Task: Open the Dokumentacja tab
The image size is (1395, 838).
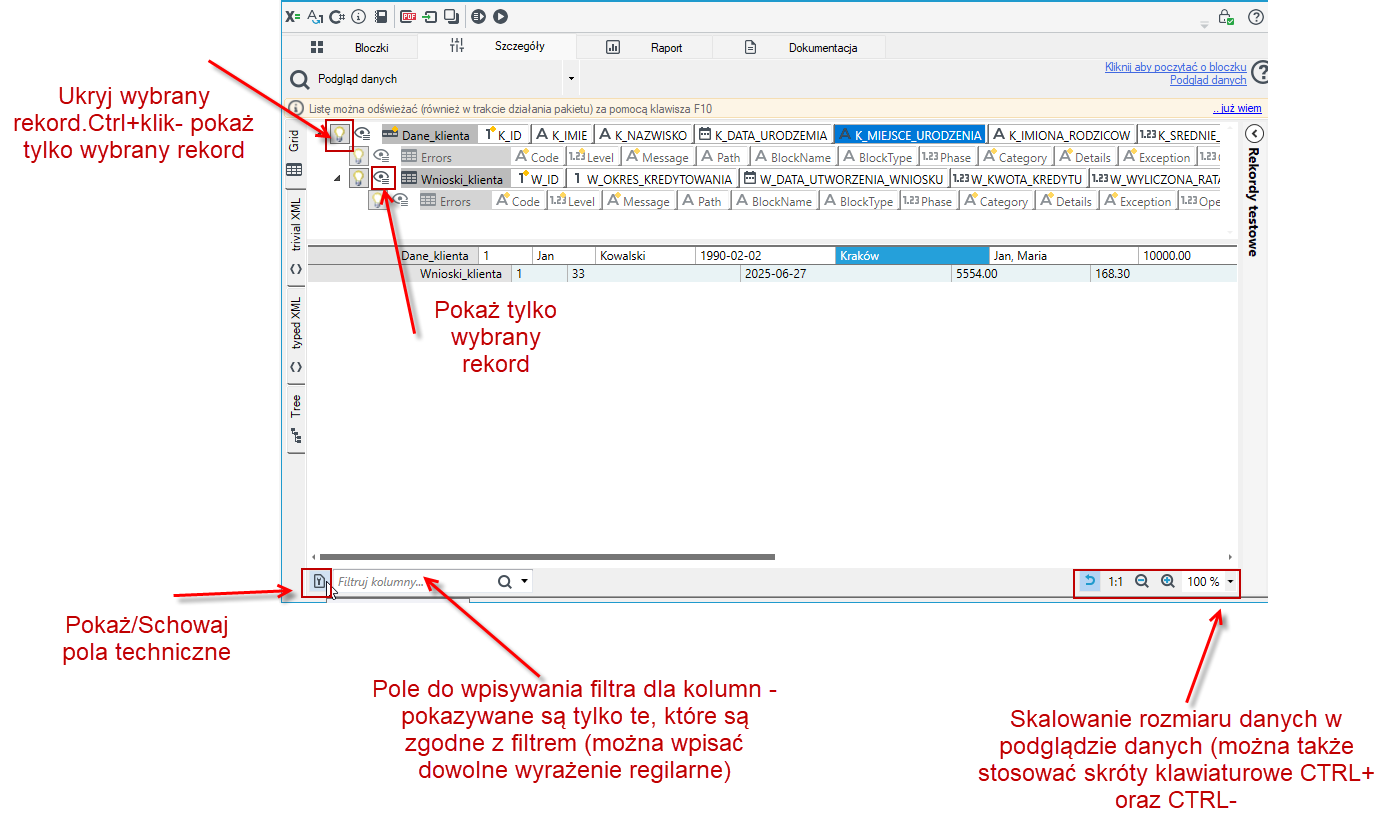Action: (x=799, y=47)
